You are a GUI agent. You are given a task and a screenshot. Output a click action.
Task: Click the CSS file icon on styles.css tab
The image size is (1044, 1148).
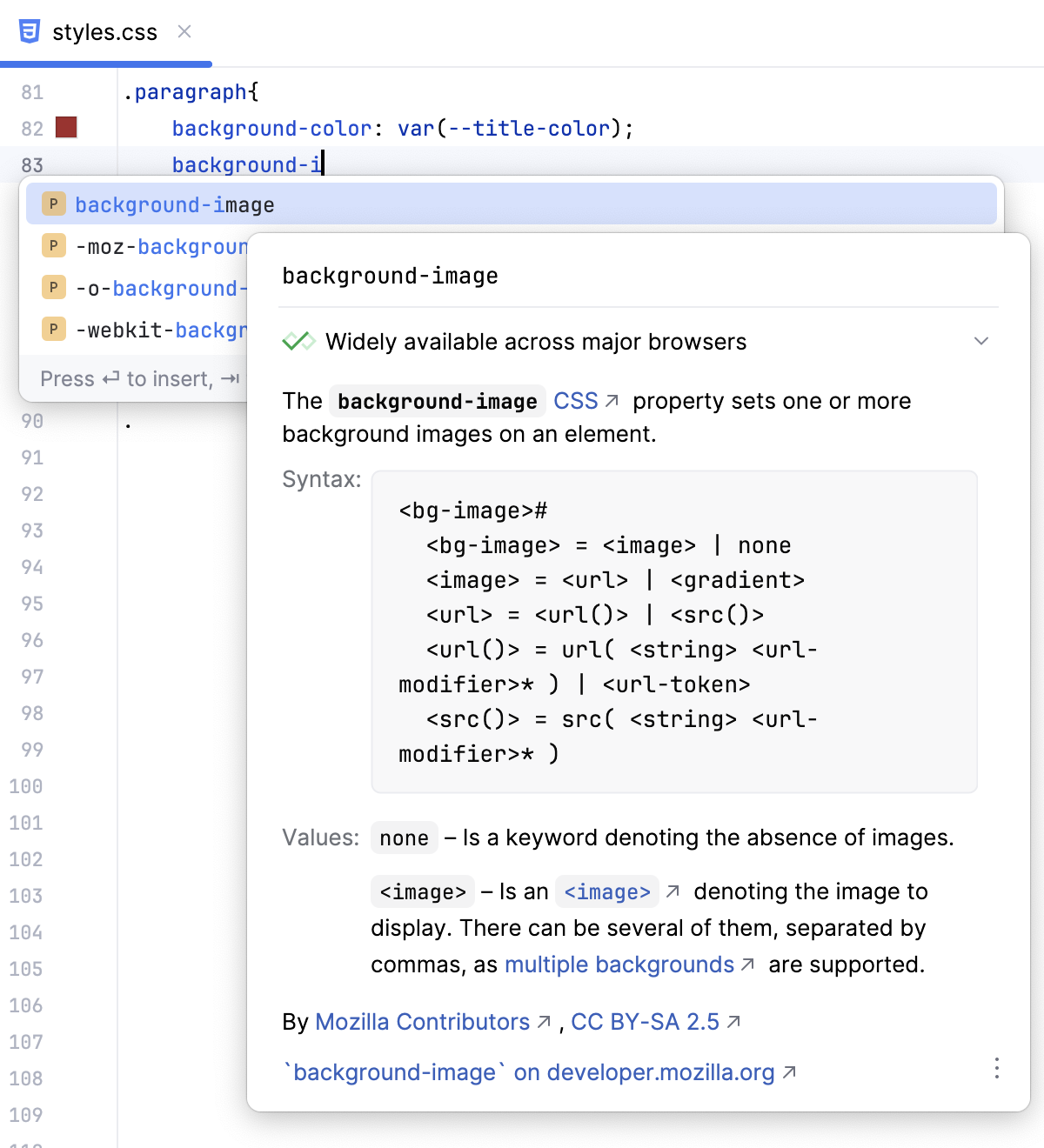click(x=30, y=31)
